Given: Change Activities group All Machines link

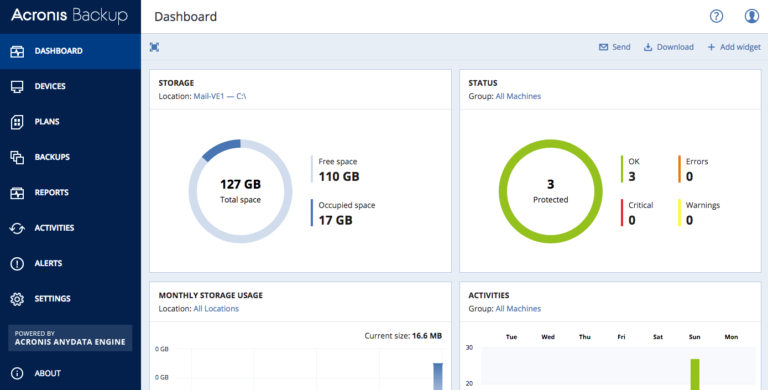Looking at the screenshot, I should click(518, 309).
